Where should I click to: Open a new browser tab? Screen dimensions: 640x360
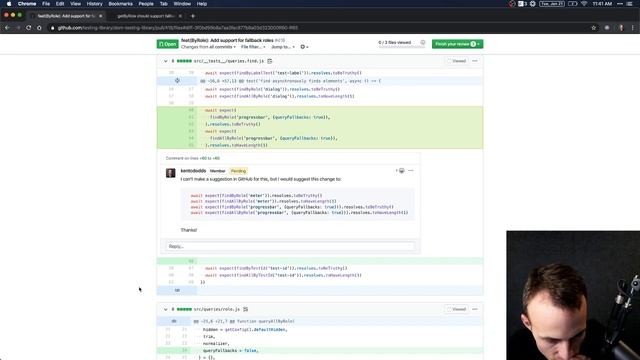(193, 16)
